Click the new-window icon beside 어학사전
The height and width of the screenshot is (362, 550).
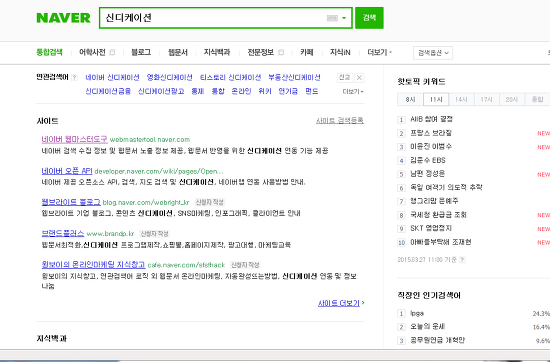click(x=112, y=52)
